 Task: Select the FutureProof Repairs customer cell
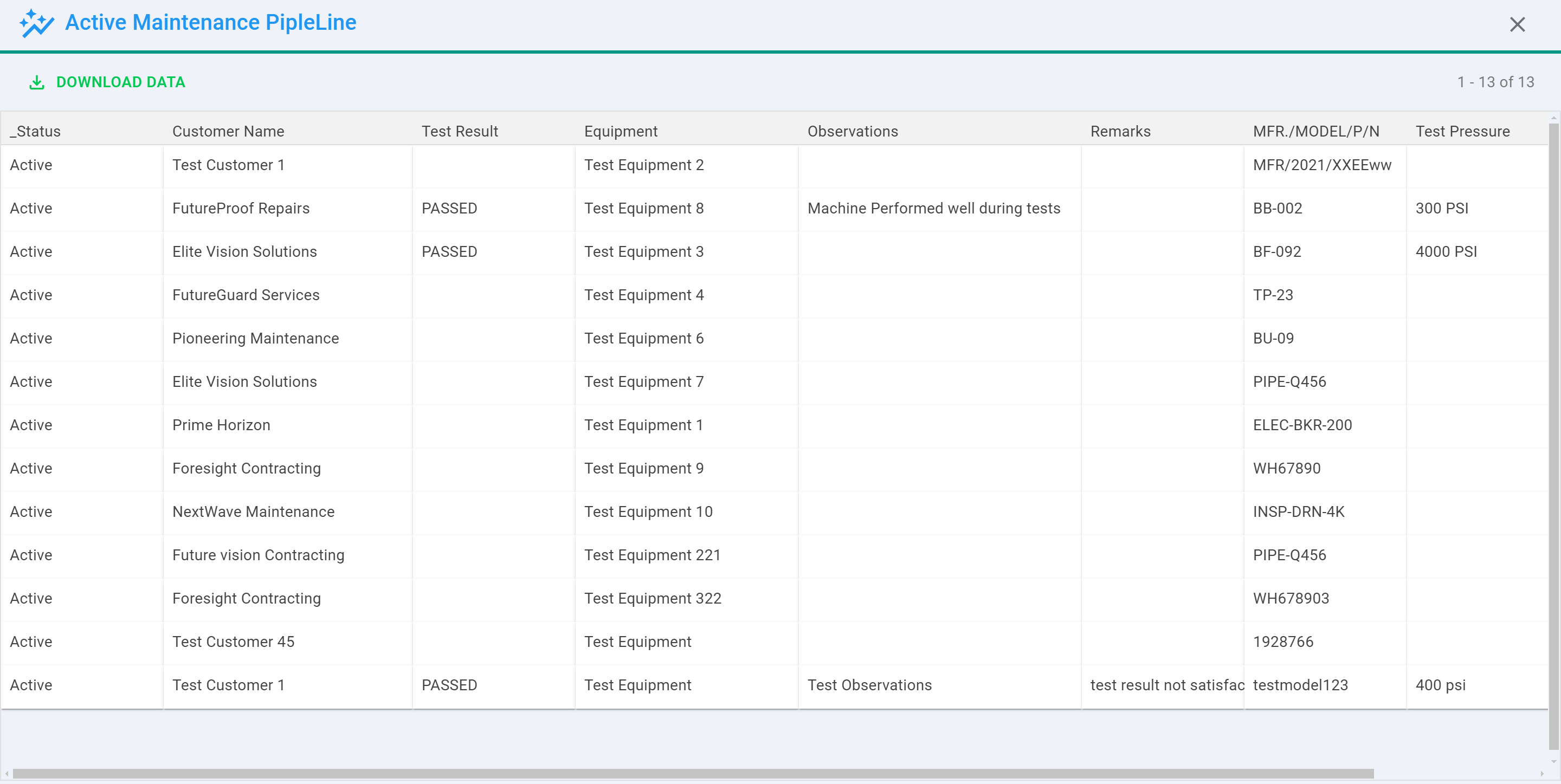tap(288, 209)
